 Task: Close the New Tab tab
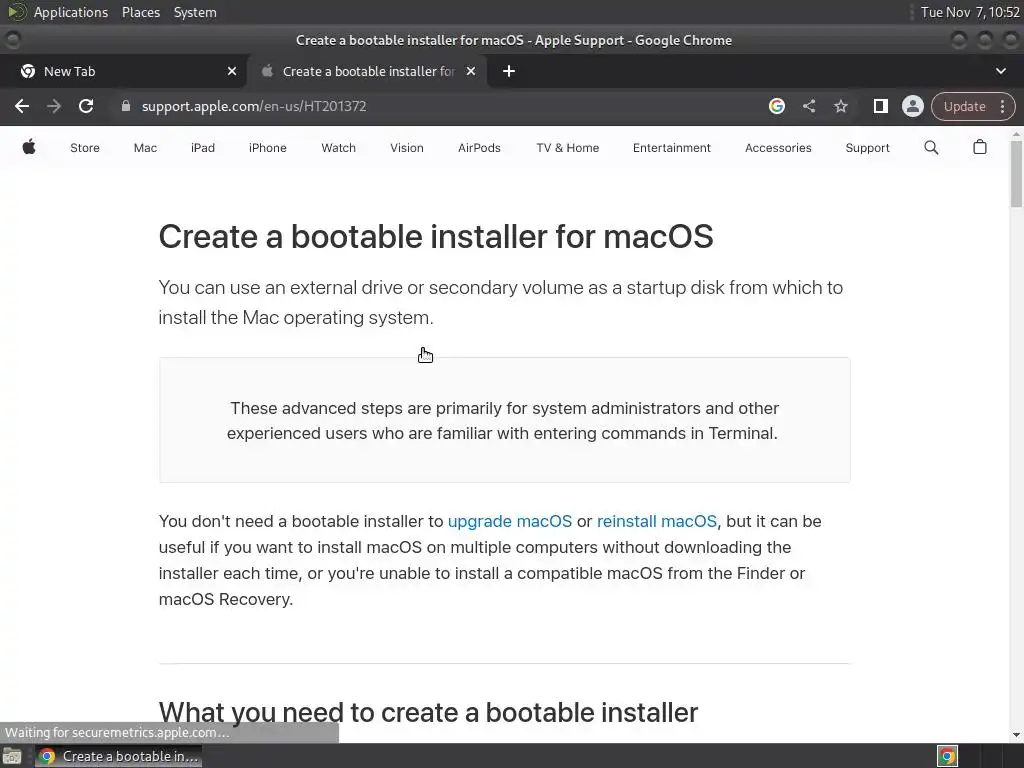pyautogui.click(x=232, y=71)
